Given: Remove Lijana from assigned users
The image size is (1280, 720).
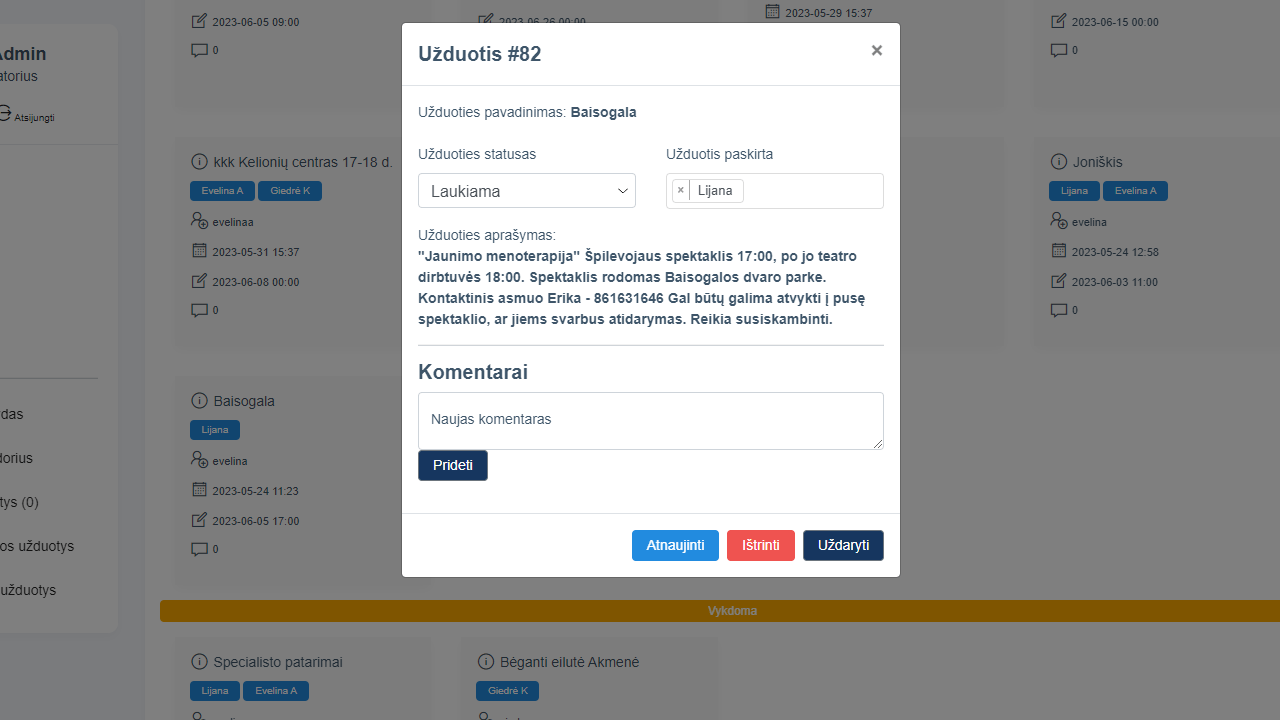Looking at the screenshot, I should [x=681, y=190].
